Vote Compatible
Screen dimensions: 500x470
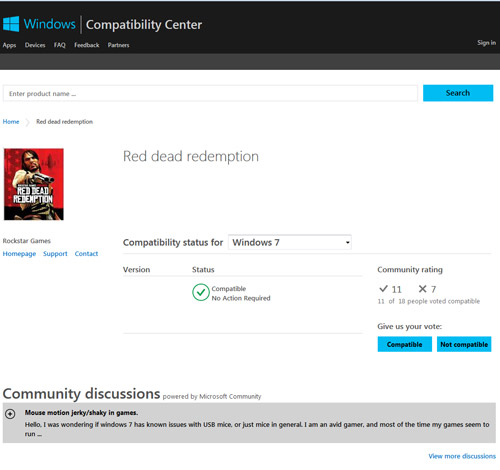tap(405, 344)
